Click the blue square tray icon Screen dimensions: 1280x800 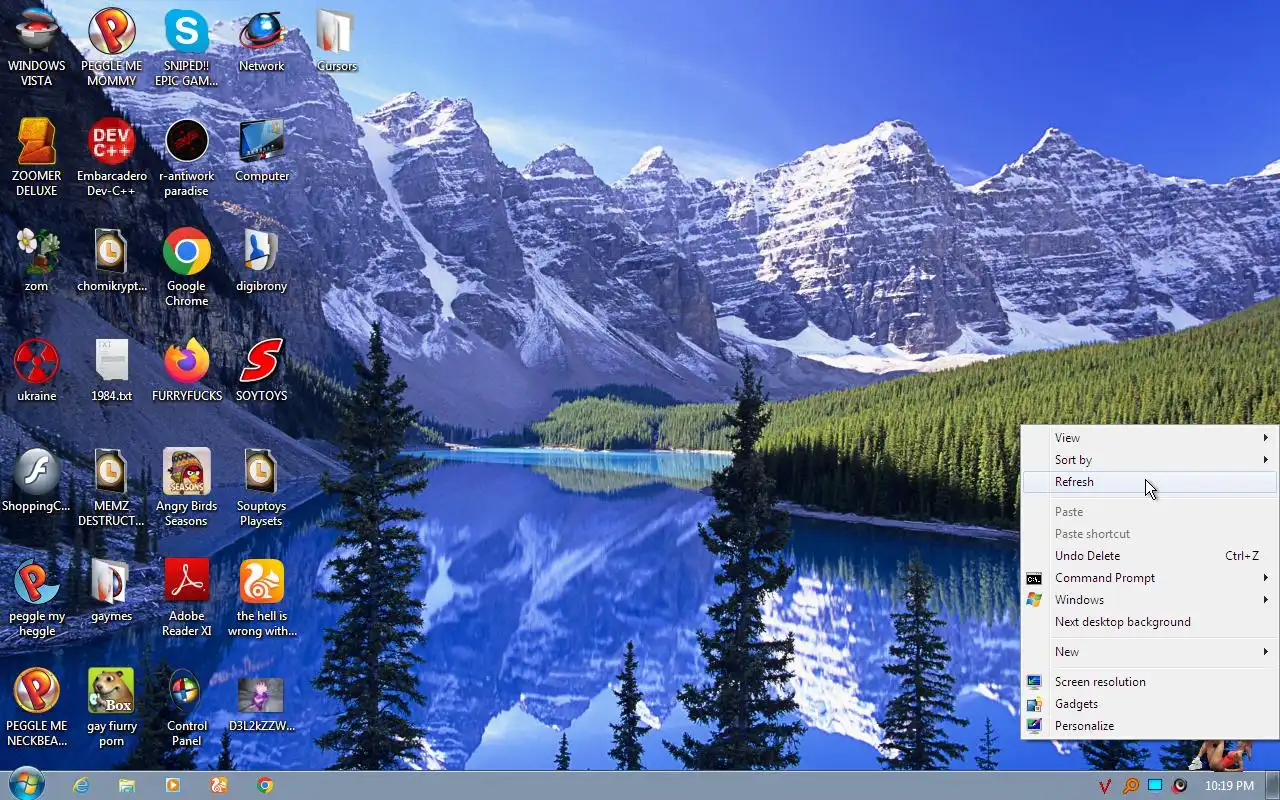pos(1155,786)
